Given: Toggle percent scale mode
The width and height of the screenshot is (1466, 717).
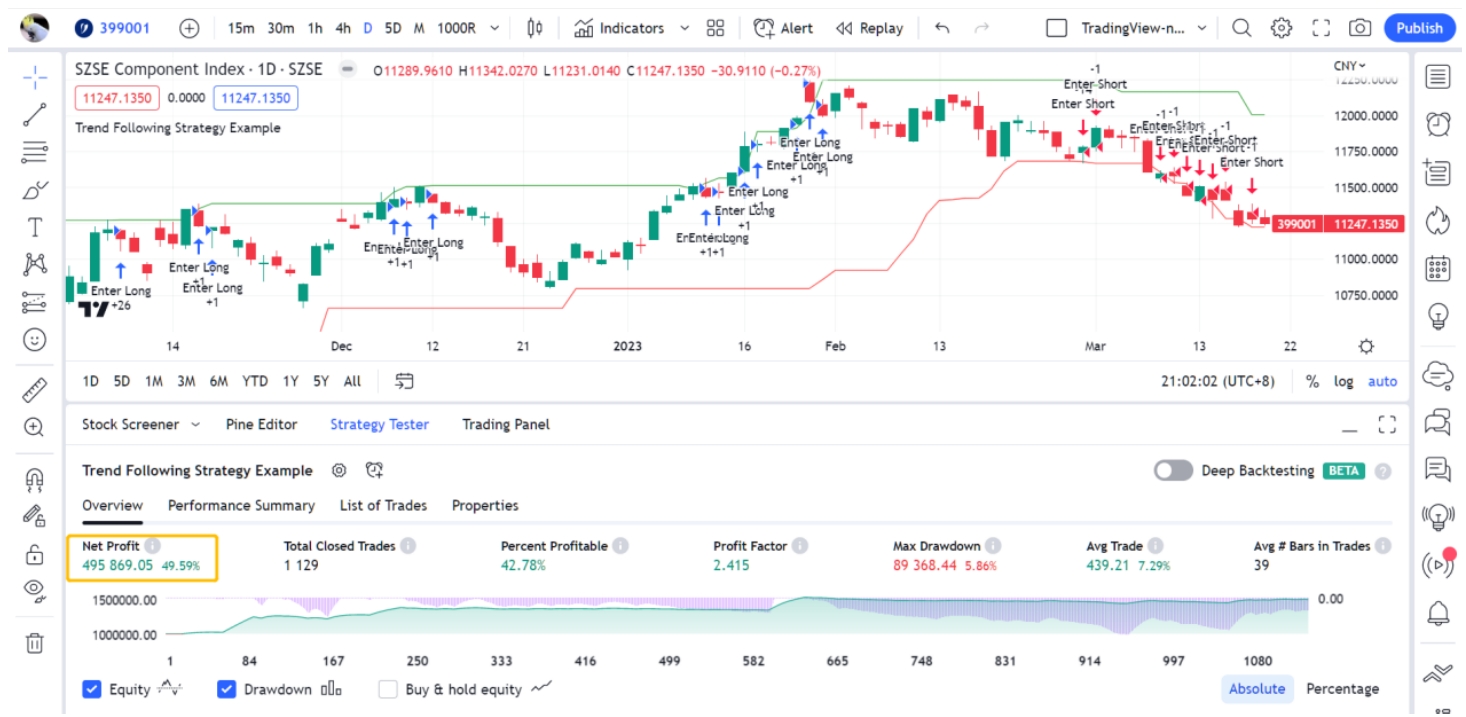Looking at the screenshot, I should [x=1312, y=381].
